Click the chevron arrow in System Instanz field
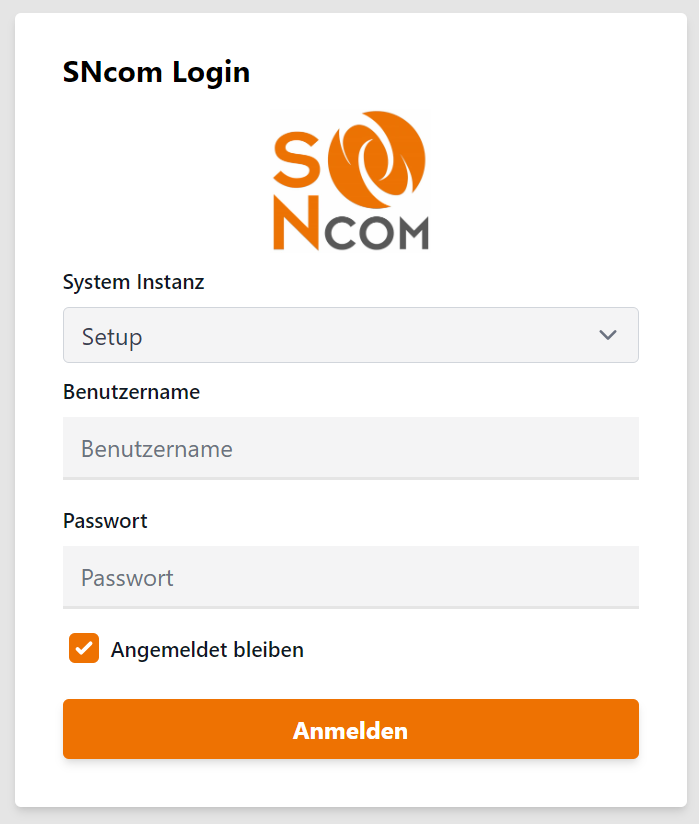The height and width of the screenshot is (824, 699). click(x=608, y=335)
